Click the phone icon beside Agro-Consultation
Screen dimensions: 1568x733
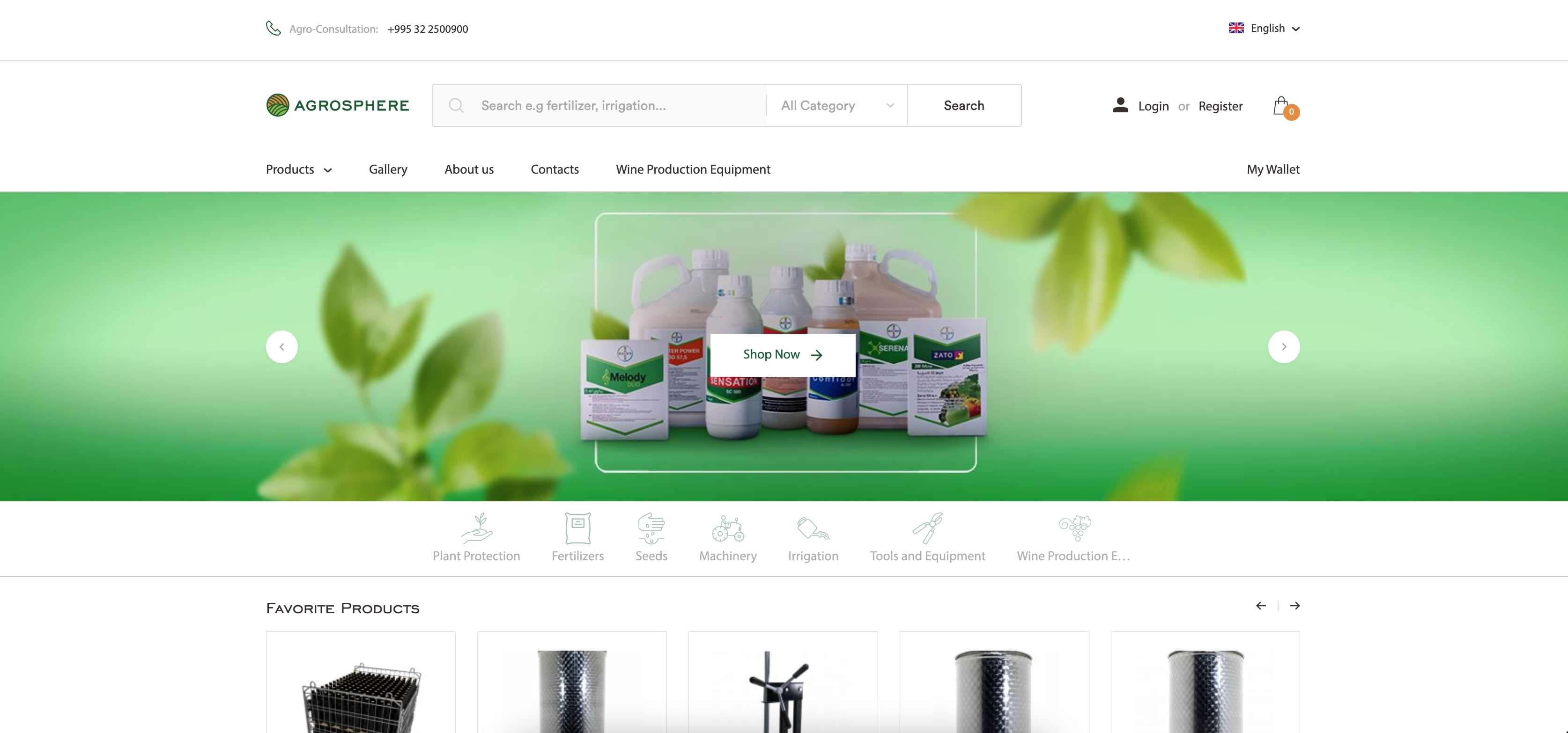pyautogui.click(x=274, y=28)
